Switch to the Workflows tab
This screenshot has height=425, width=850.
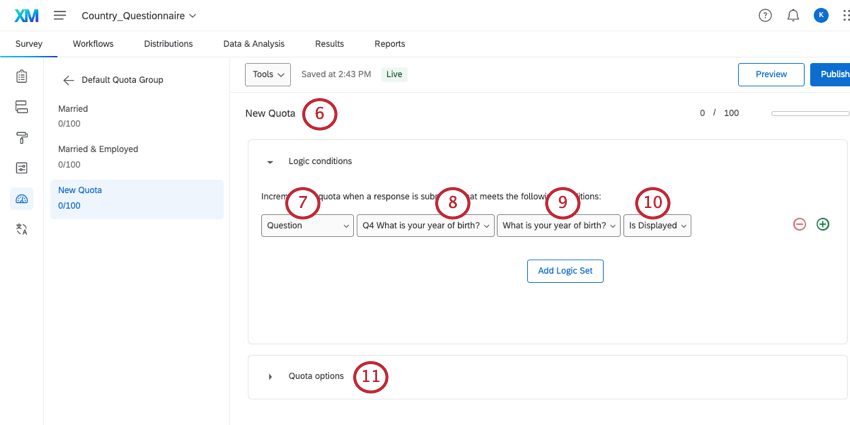[93, 44]
